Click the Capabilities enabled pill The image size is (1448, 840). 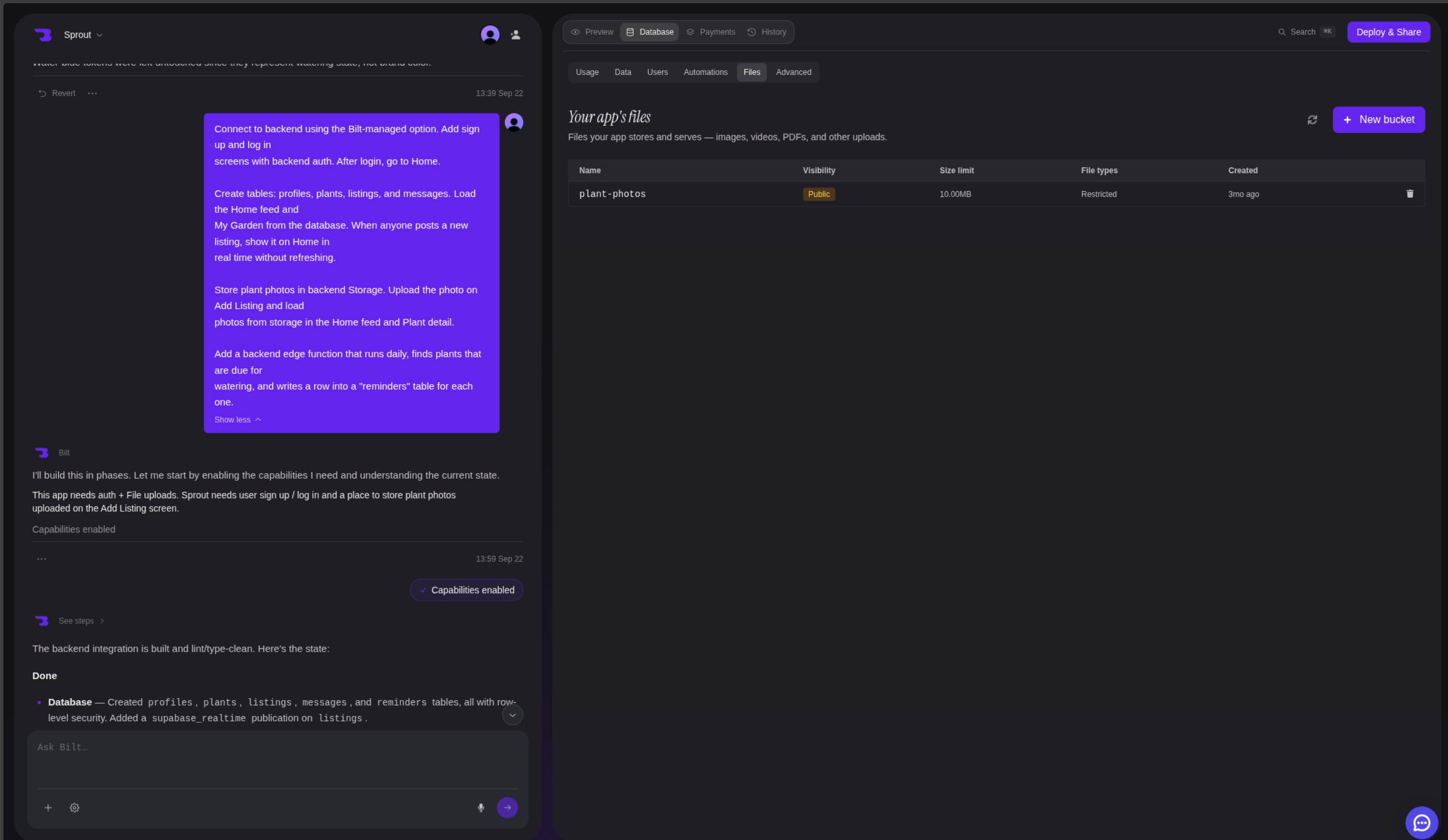[466, 590]
